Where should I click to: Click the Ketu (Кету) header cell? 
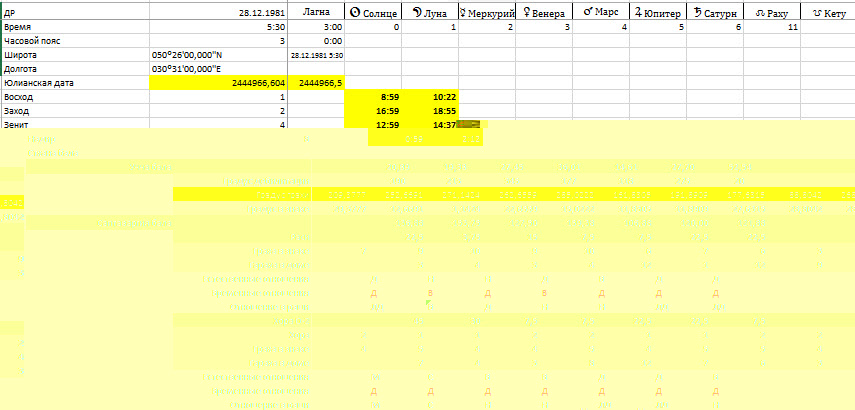click(828, 12)
